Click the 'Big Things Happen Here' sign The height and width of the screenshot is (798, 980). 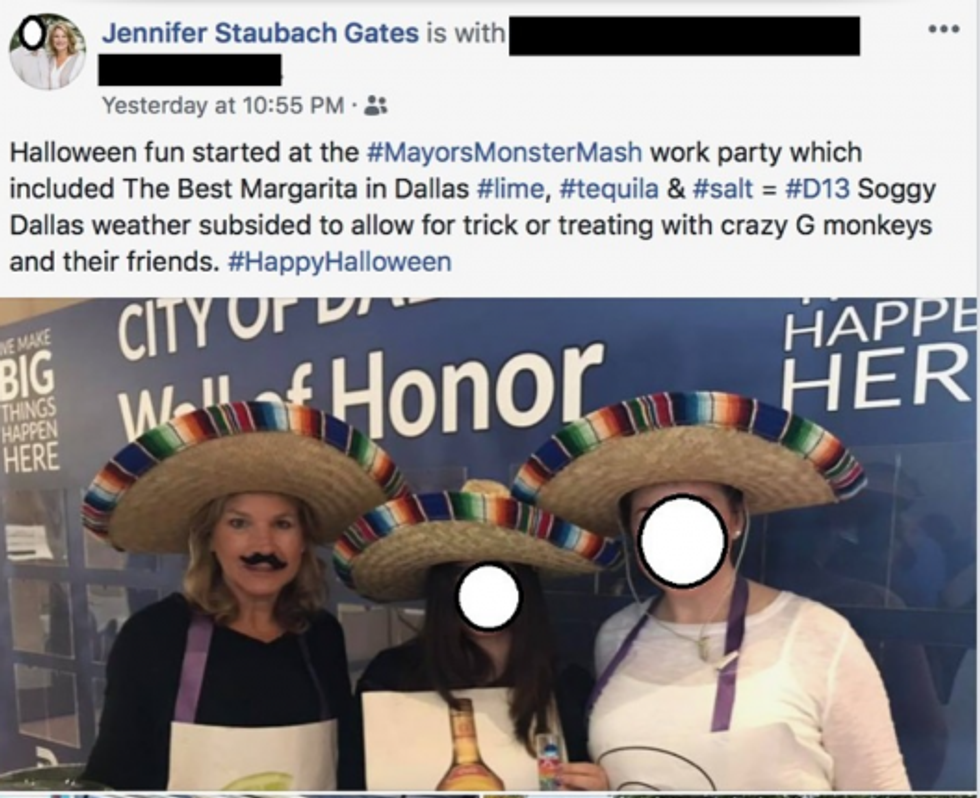(x=30, y=406)
